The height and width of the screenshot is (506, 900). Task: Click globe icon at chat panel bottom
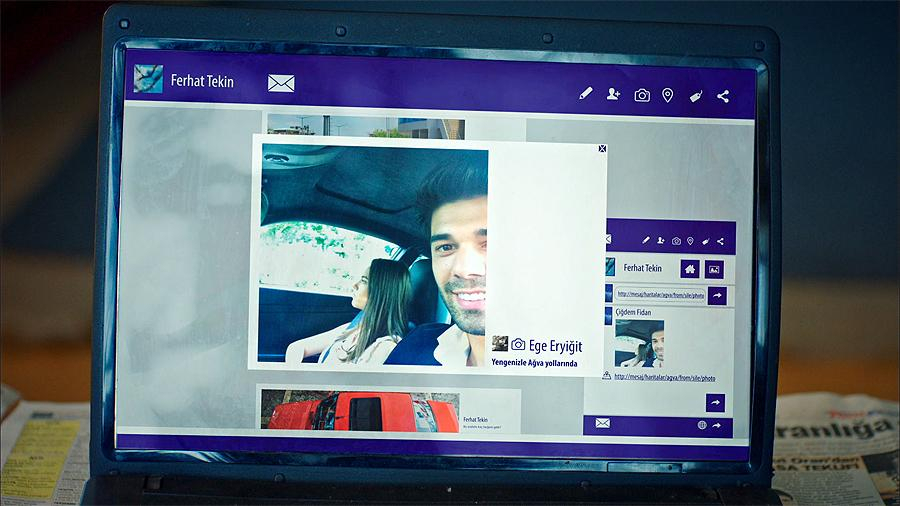702,425
